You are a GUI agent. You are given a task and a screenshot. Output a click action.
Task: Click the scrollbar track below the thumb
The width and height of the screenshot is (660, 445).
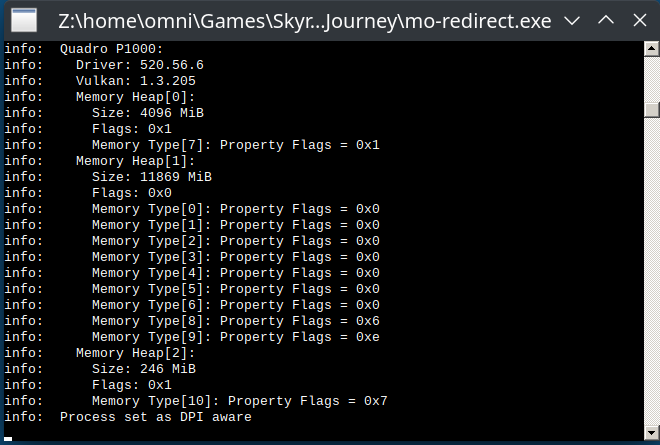pos(651,280)
